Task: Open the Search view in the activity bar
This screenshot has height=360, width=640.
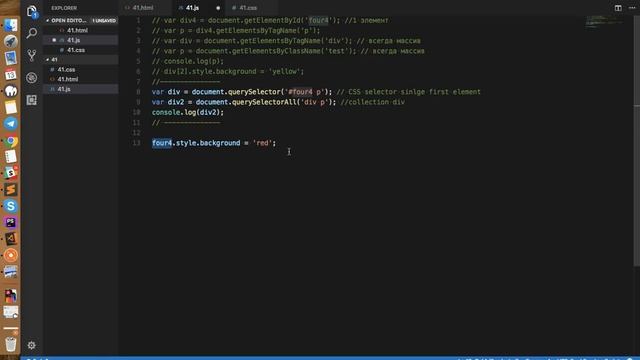Action: pyautogui.click(x=32, y=33)
